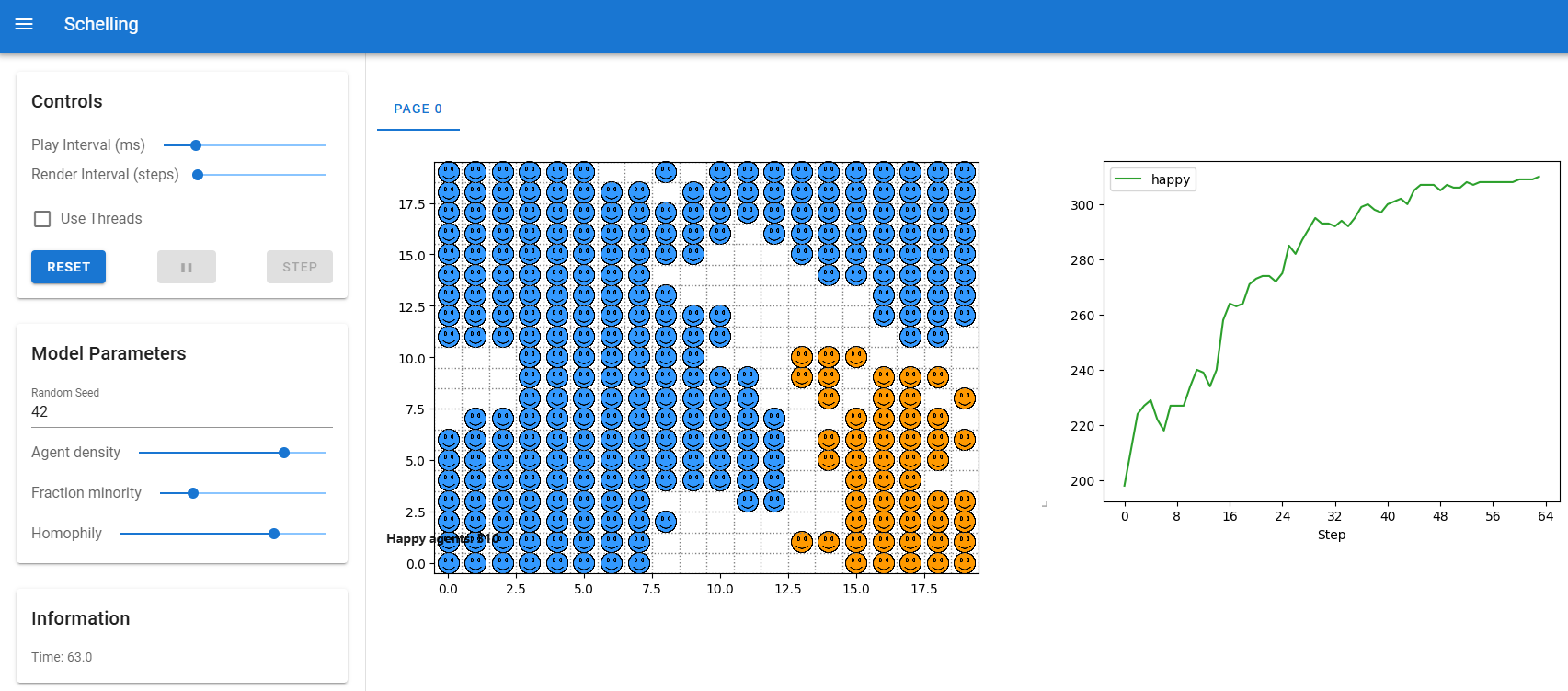Image resolution: width=1568 pixels, height=691 pixels.
Task: Click the happy legend label on chart
Action: click(1171, 179)
